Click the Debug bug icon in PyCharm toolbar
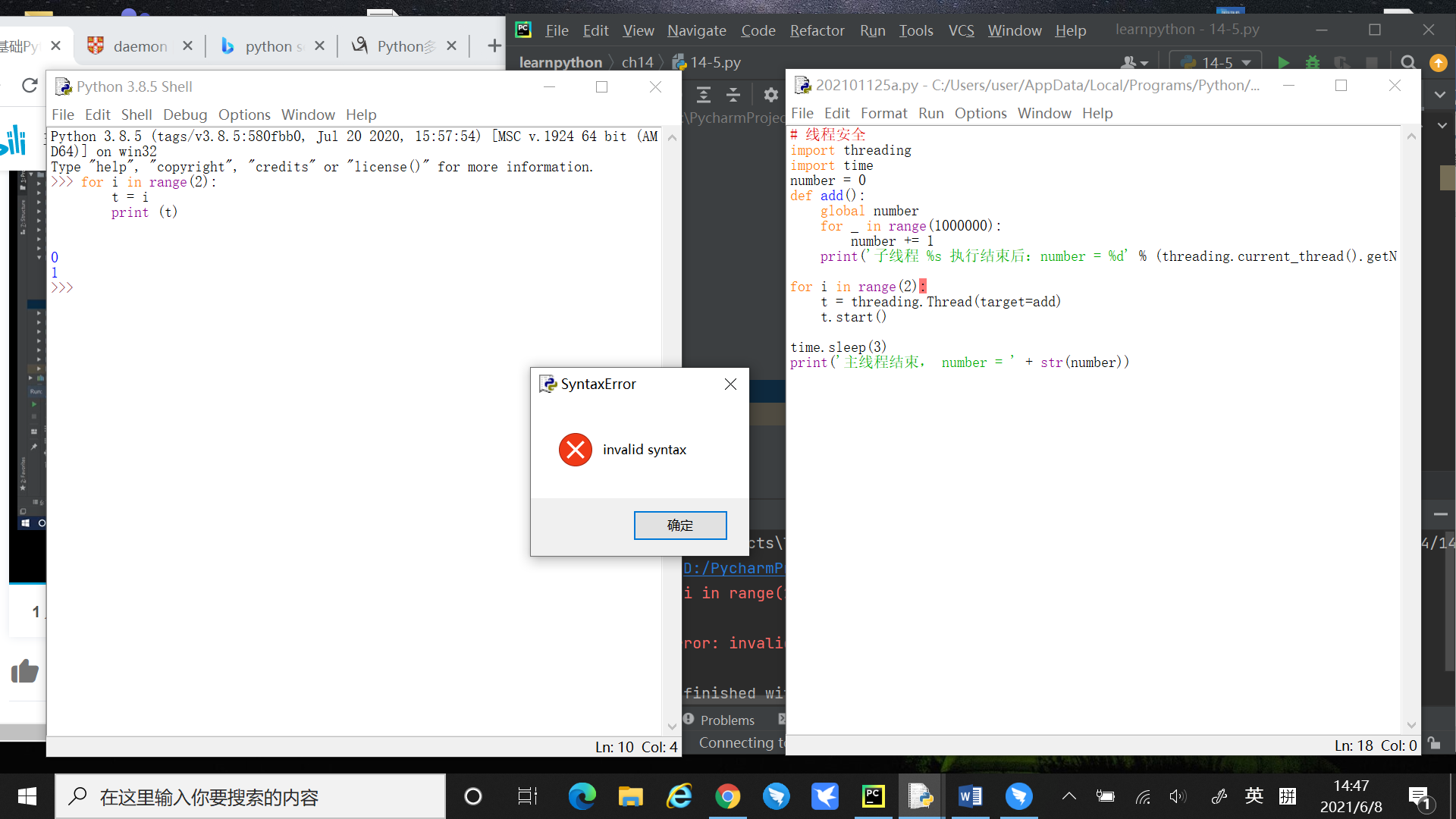This screenshot has height=819, width=1456. point(1313,63)
